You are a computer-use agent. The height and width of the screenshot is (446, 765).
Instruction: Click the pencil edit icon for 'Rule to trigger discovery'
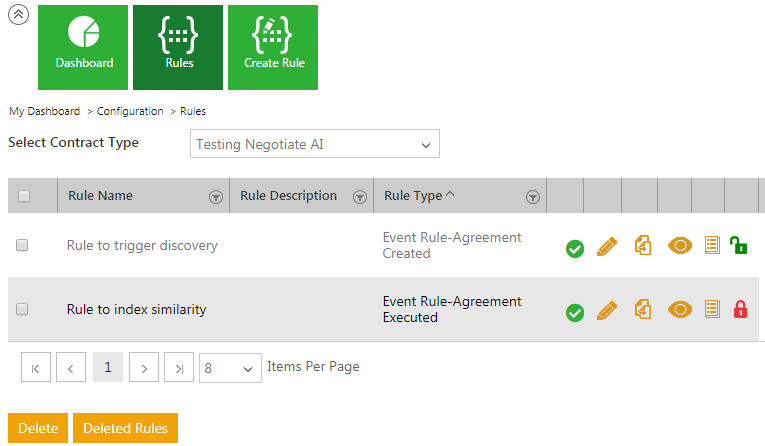(x=606, y=246)
